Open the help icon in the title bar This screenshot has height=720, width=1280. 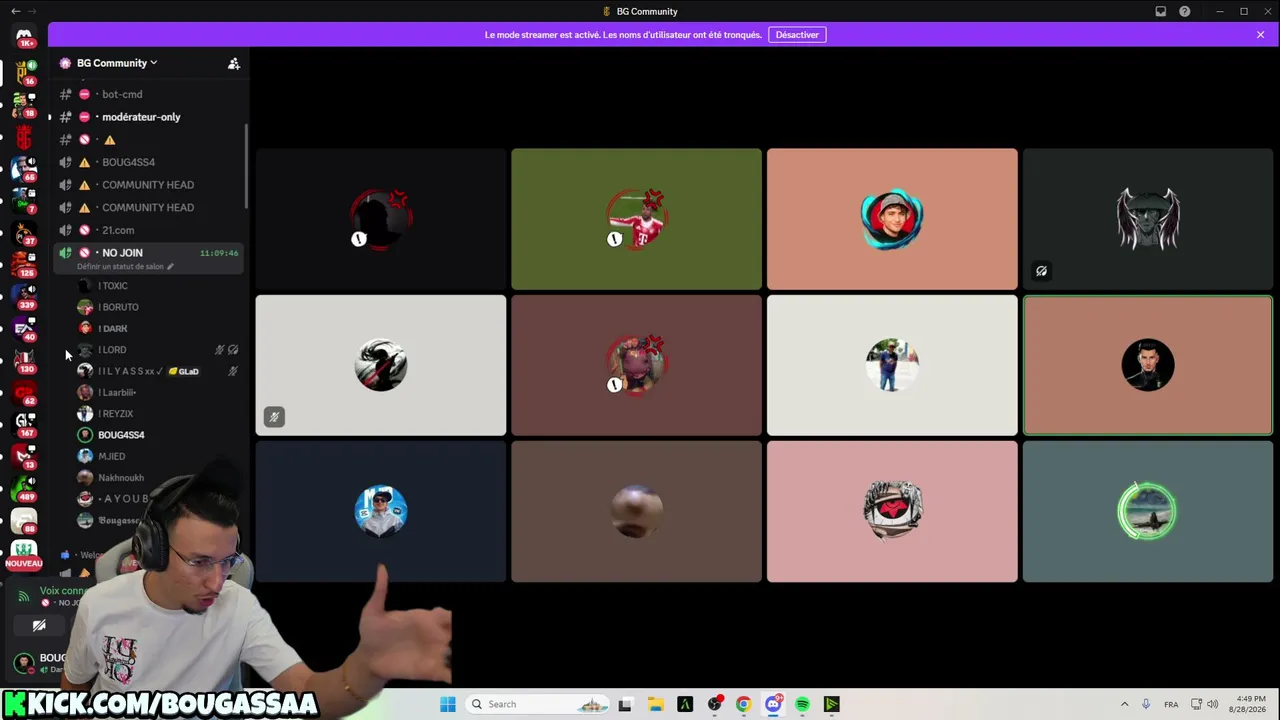[1185, 11]
